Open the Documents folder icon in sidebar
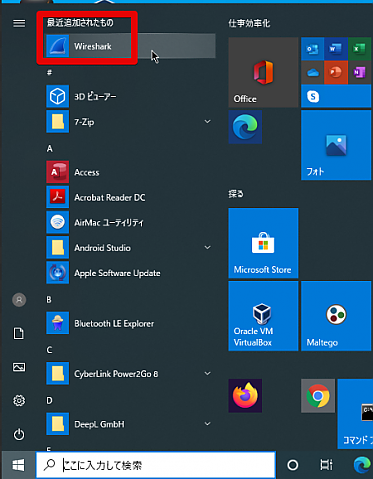The height and width of the screenshot is (479, 373). coord(19,333)
